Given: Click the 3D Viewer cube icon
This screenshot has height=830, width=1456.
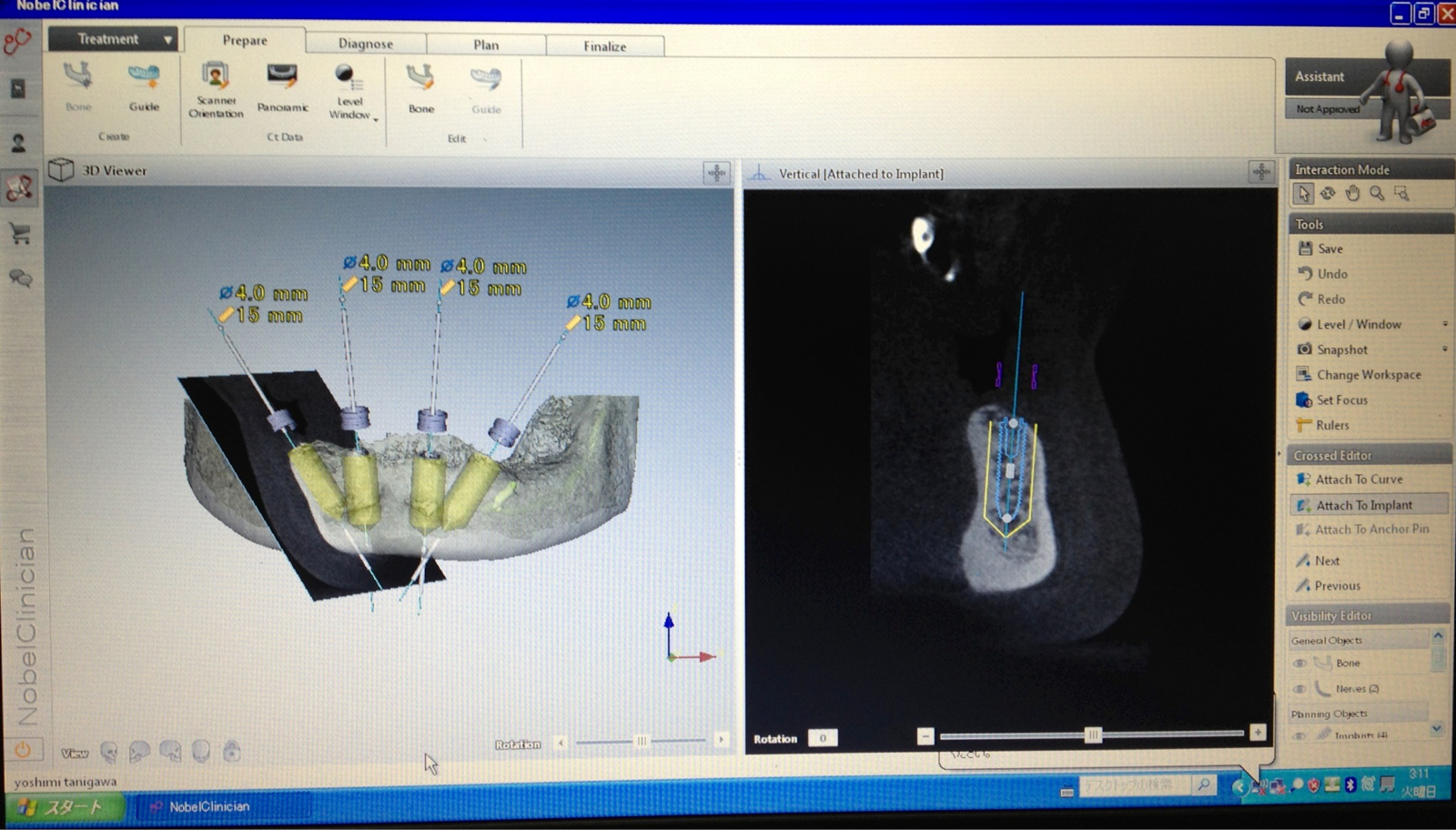Looking at the screenshot, I should [x=61, y=170].
